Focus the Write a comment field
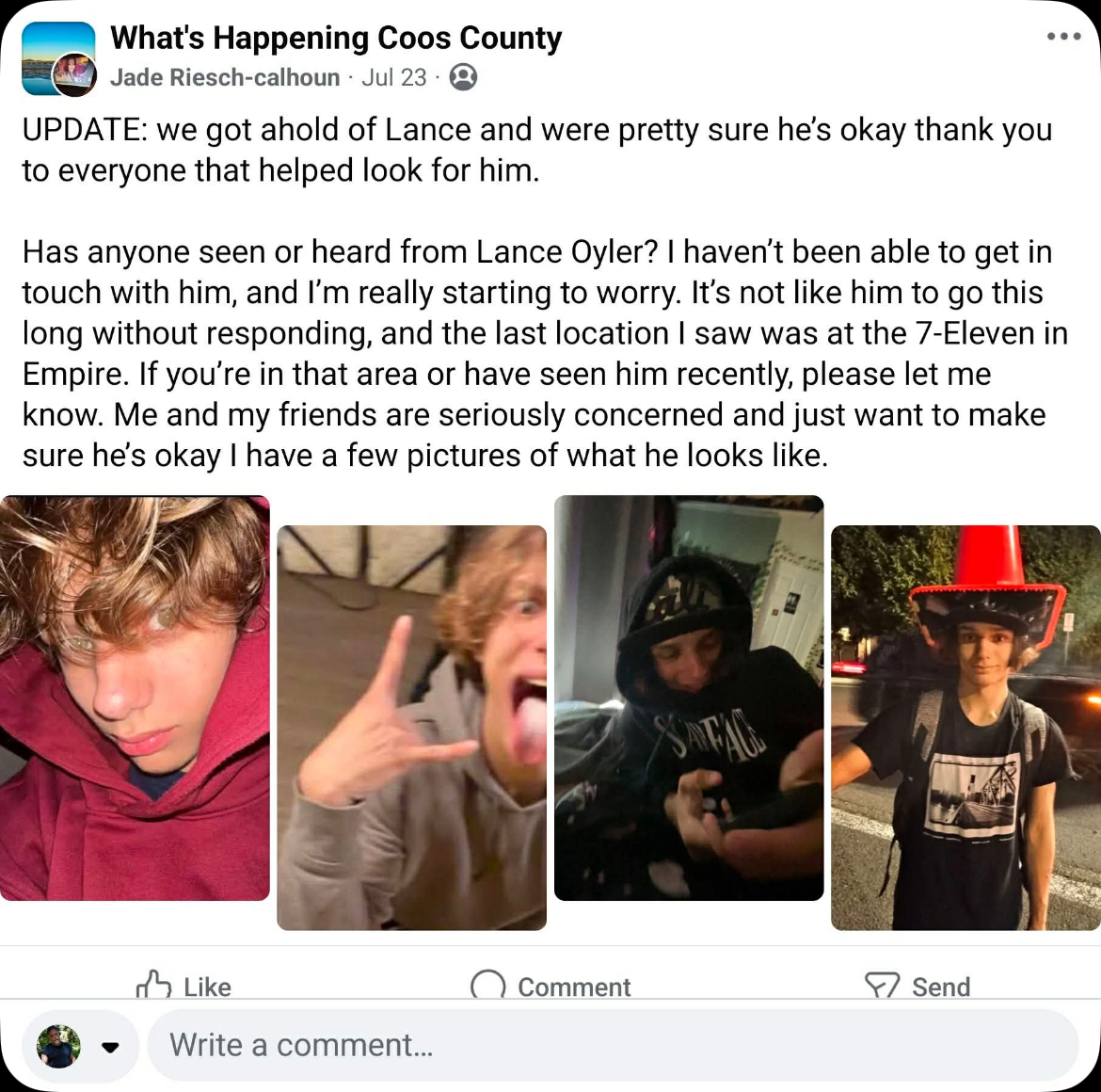 click(613, 1045)
